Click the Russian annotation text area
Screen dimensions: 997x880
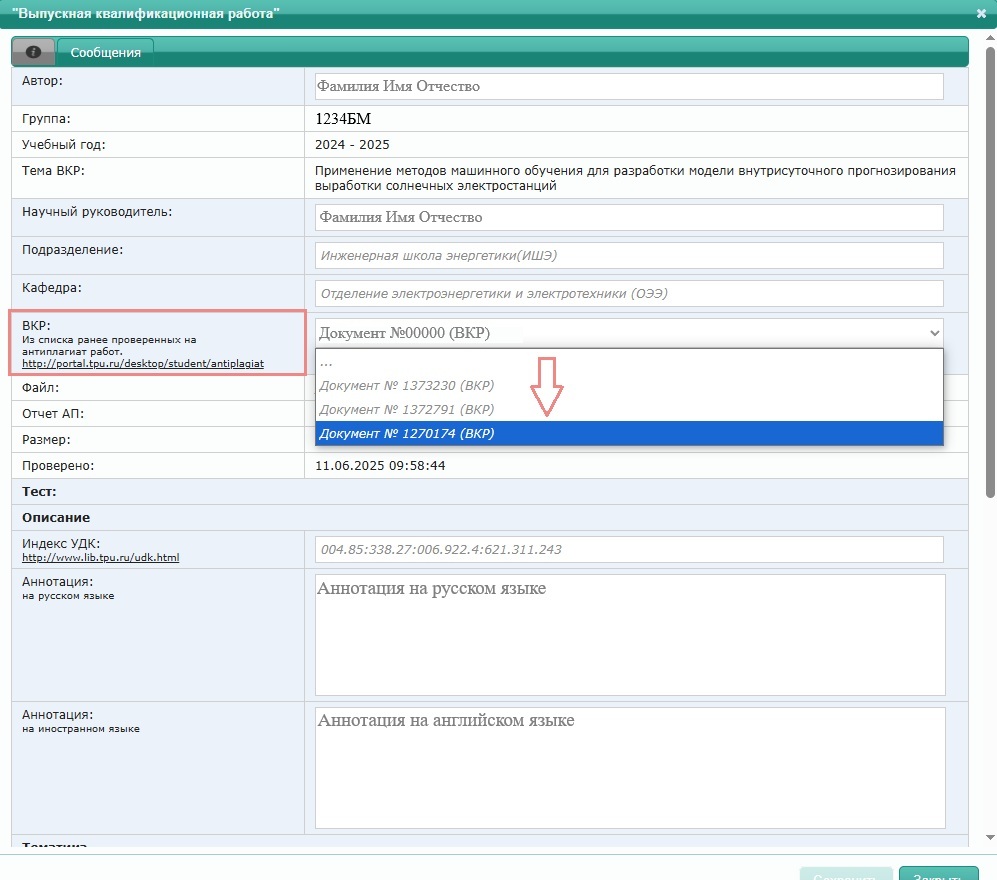click(x=630, y=635)
